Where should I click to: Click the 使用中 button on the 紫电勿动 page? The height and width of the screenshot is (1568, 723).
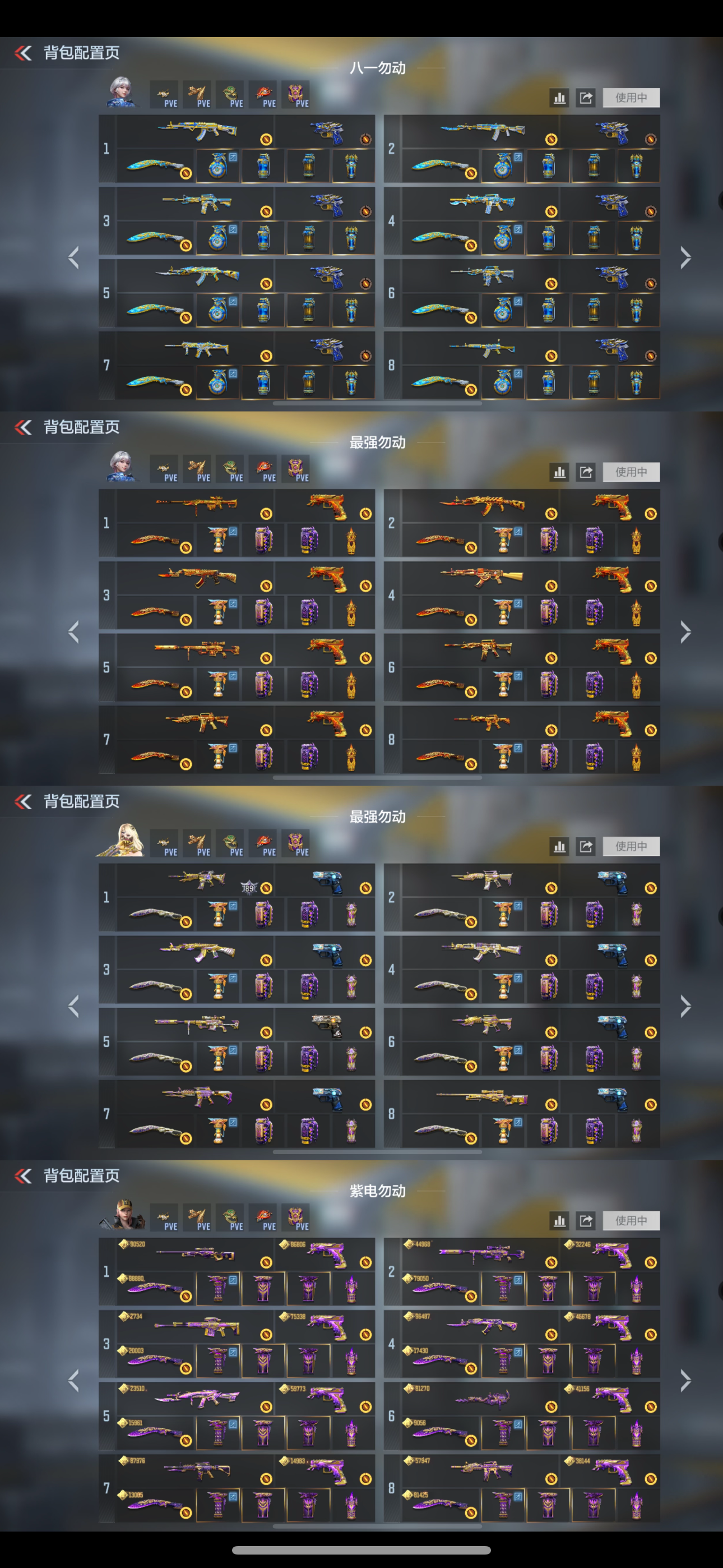(631, 1220)
